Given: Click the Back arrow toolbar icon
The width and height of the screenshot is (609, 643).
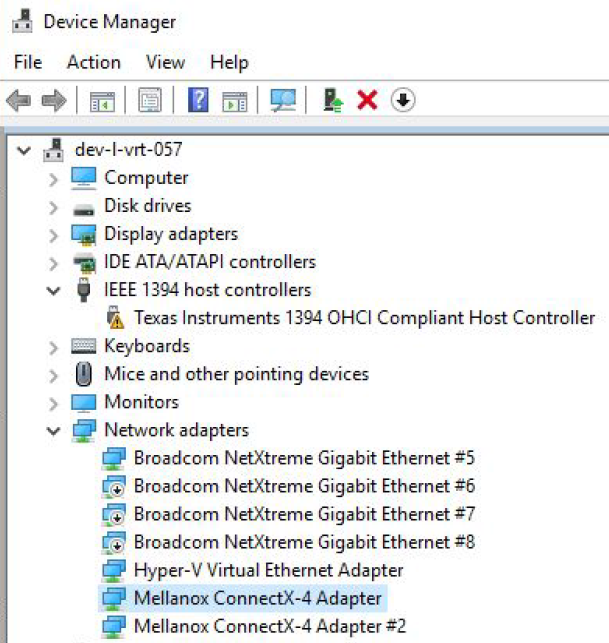Looking at the screenshot, I should [18, 100].
